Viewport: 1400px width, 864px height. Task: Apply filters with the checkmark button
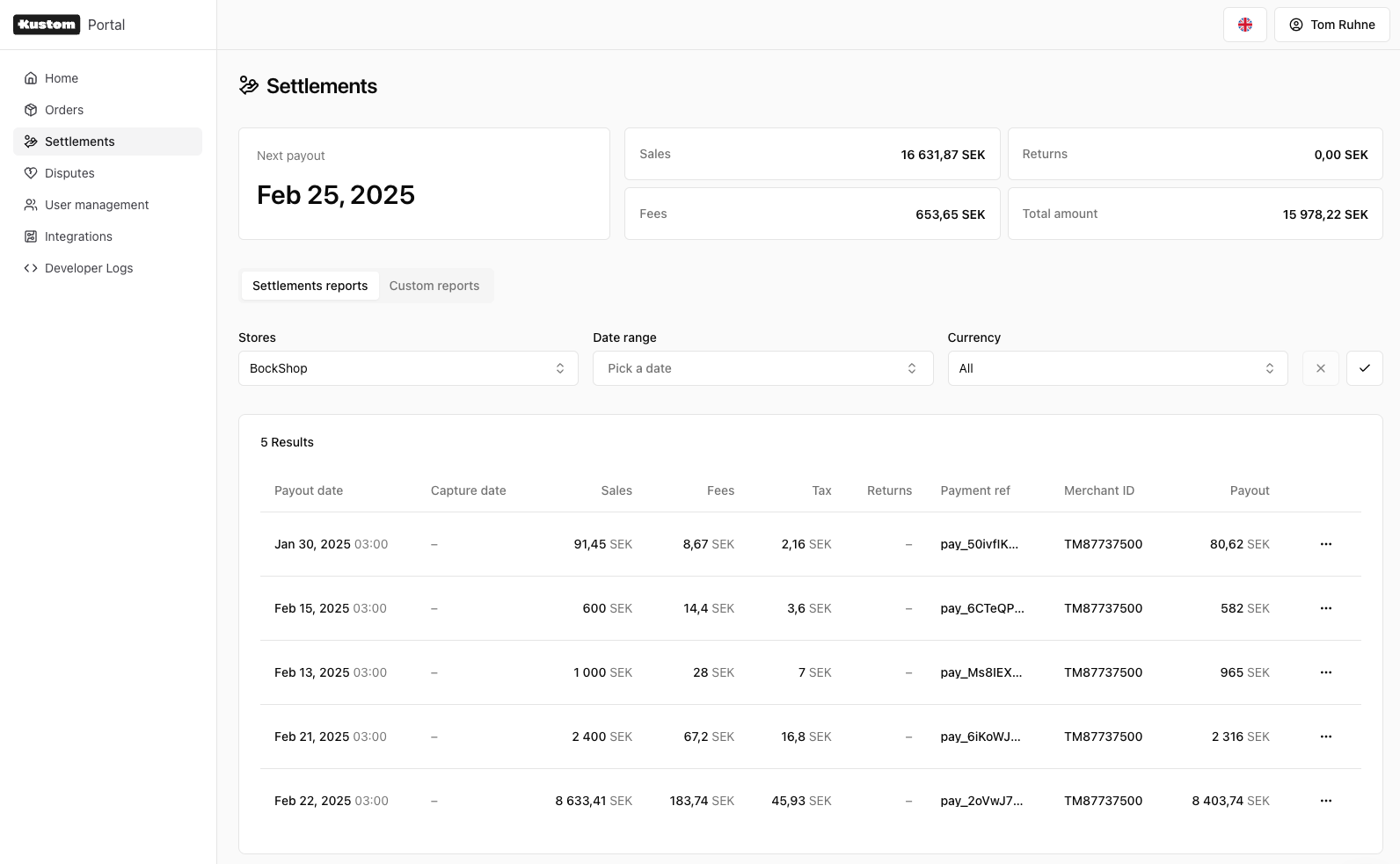pos(1365,368)
